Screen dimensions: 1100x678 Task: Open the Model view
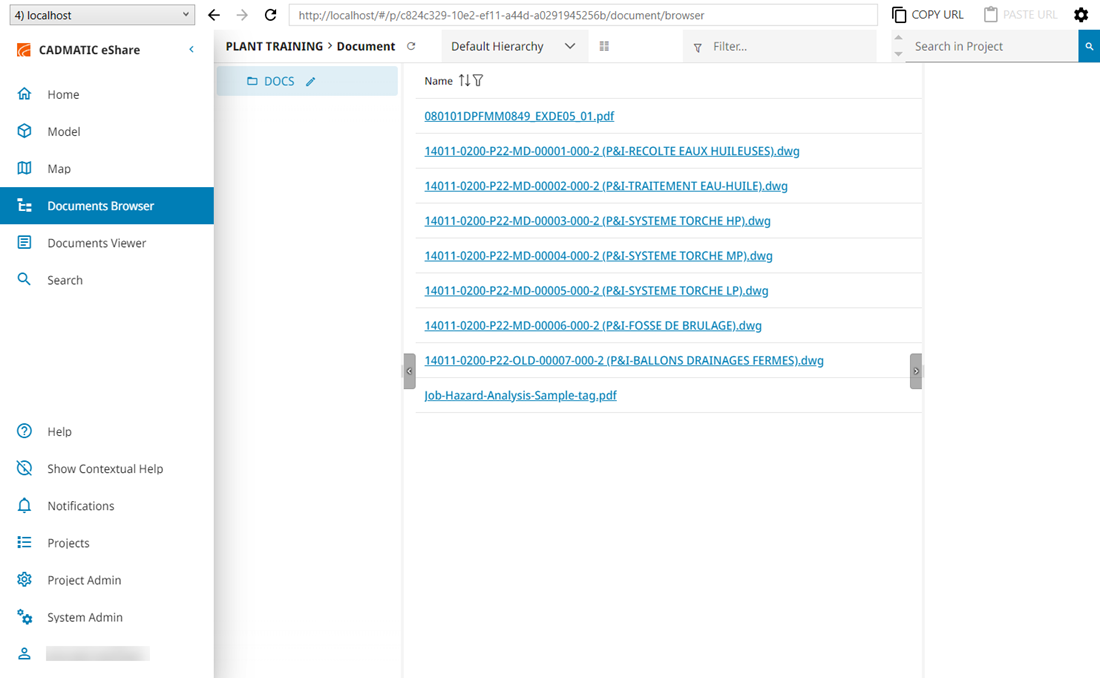pos(107,131)
